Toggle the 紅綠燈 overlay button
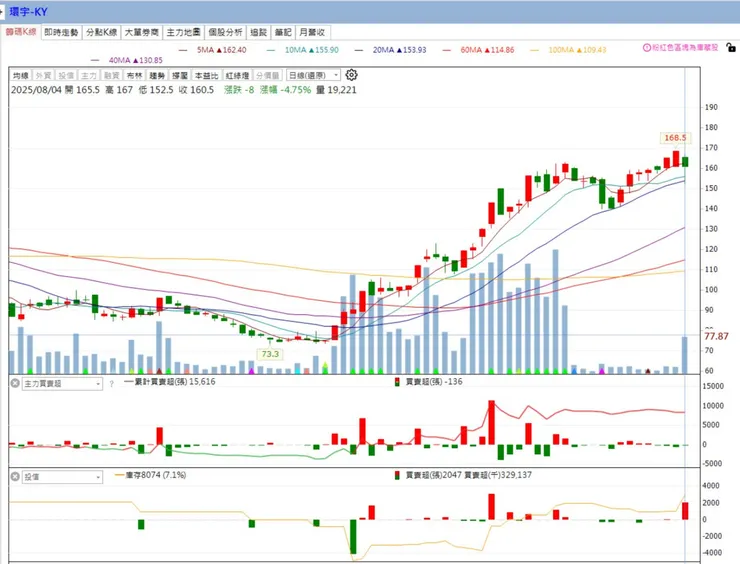This screenshot has width=740, height=564. 237,76
